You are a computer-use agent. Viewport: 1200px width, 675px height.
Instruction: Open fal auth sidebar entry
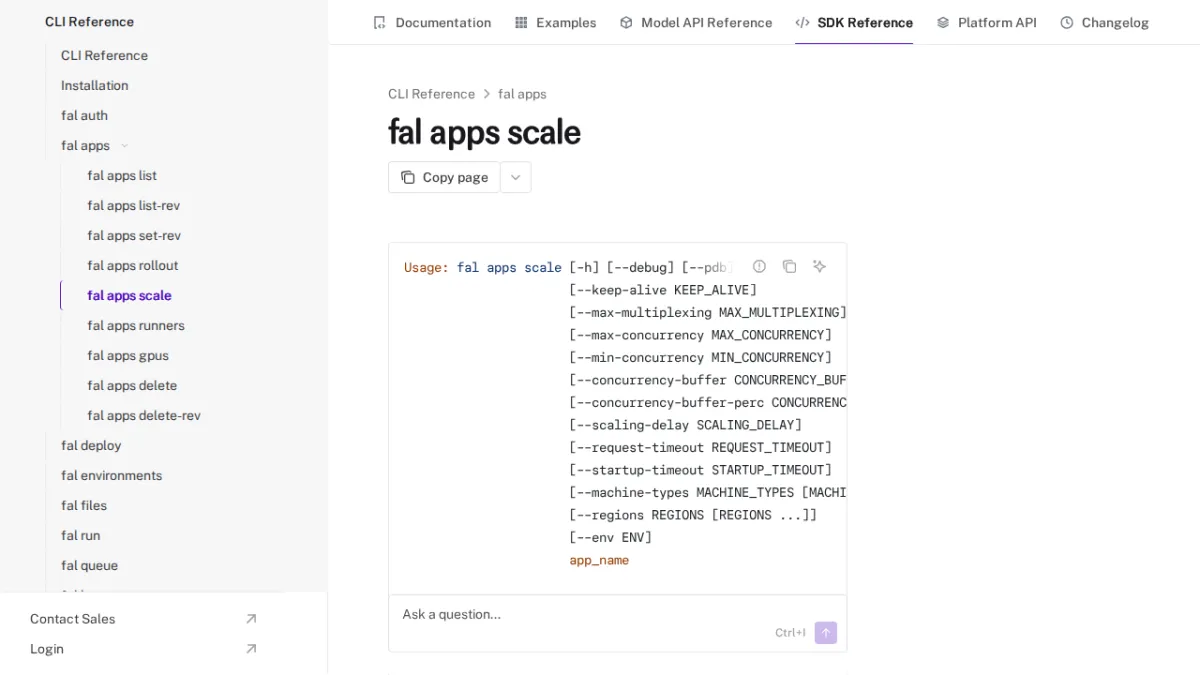click(x=84, y=115)
